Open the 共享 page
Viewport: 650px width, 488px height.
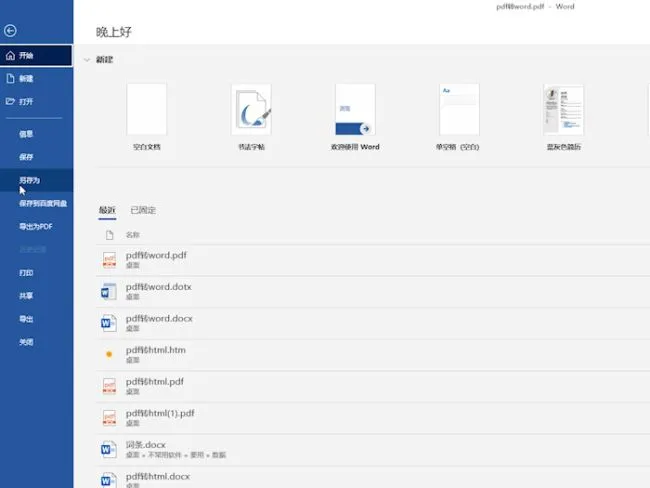coord(36,296)
